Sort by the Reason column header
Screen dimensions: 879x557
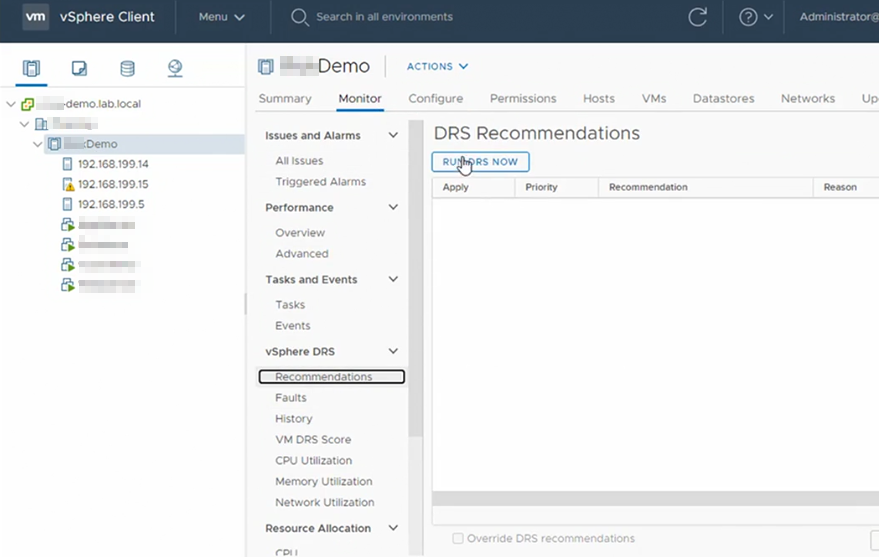tap(846, 187)
